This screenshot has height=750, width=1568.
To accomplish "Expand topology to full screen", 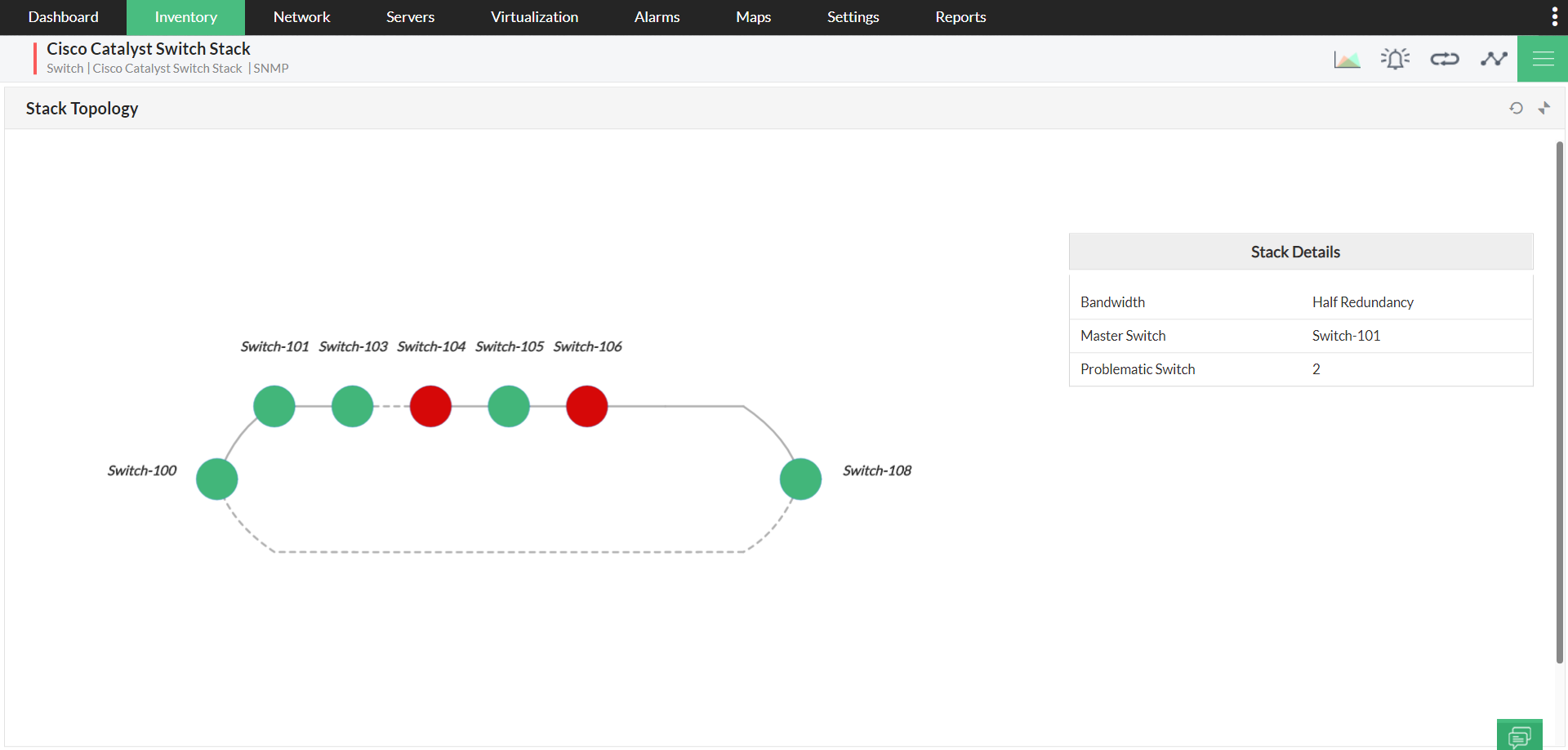I will click(1544, 108).
